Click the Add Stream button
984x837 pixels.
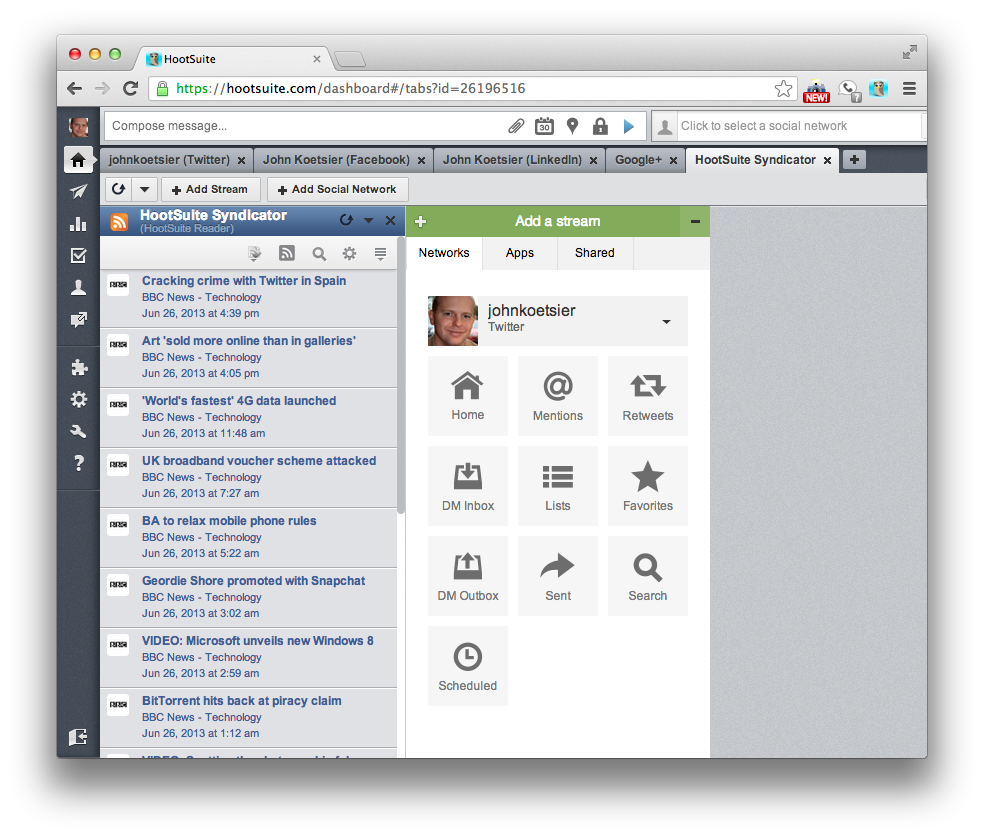click(210, 189)
